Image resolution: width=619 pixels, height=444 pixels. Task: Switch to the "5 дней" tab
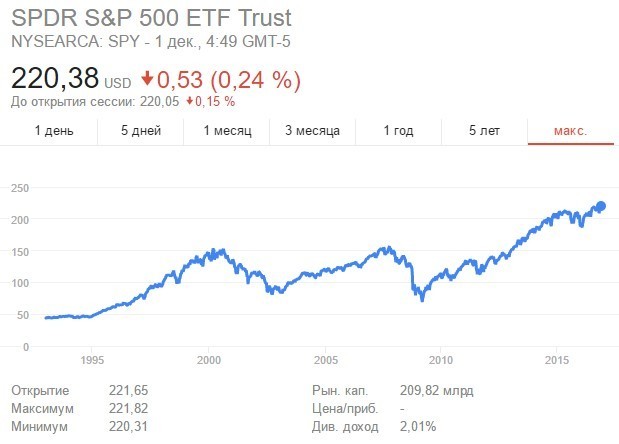tap(140, 131)
